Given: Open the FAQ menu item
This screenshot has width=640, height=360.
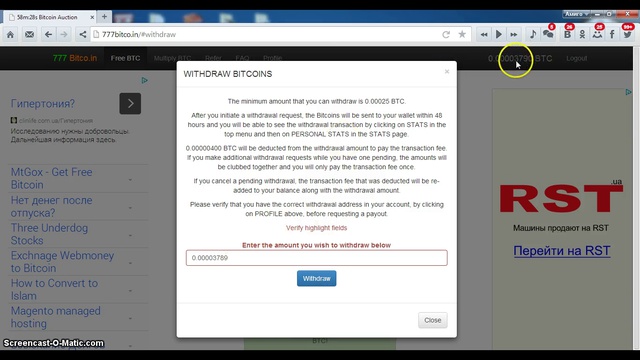Looking at the screenshot, I should coord(242,58).
